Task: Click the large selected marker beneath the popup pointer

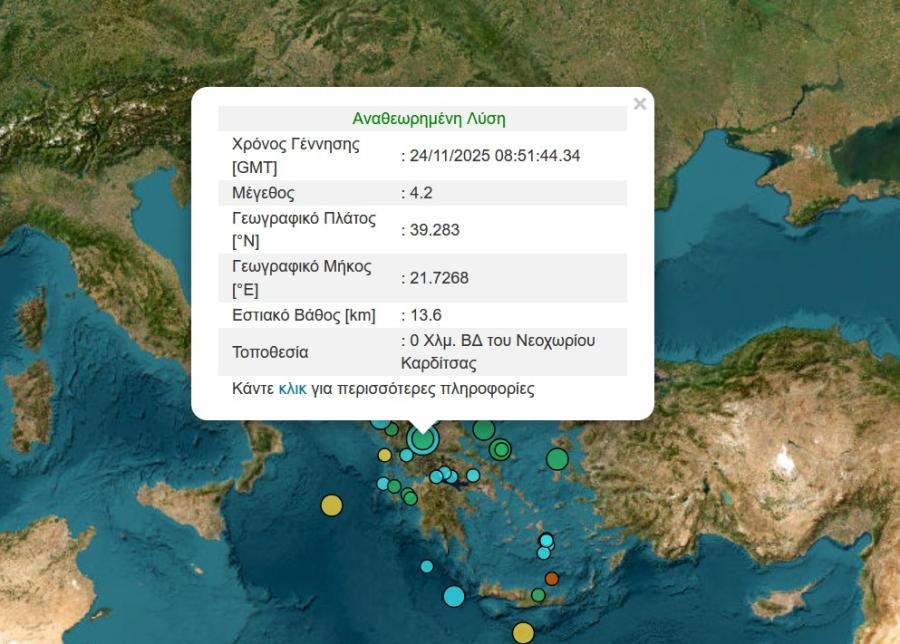Action: point(423,440)
